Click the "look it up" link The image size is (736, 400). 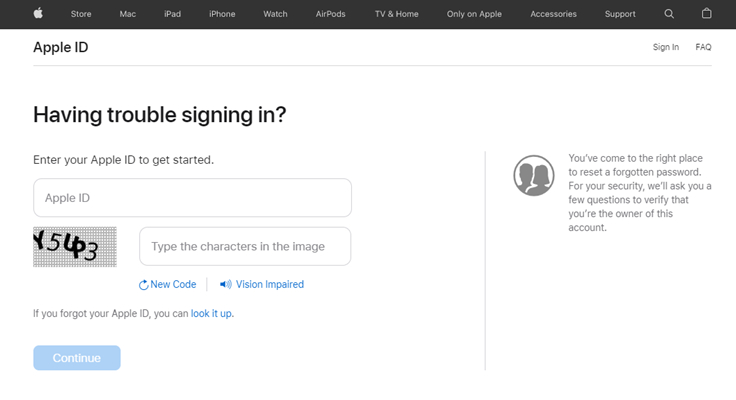point(212,313)
